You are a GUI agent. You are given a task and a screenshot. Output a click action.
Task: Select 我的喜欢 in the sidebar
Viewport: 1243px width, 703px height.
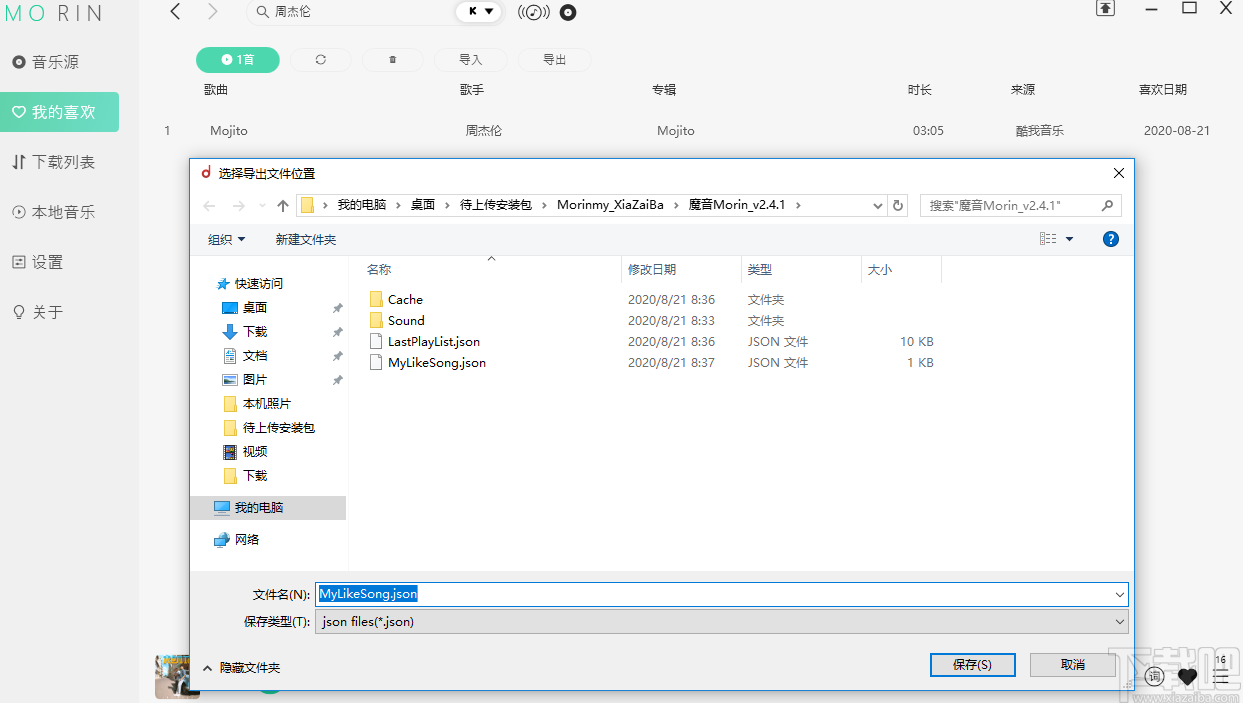[x=59, y=112]
